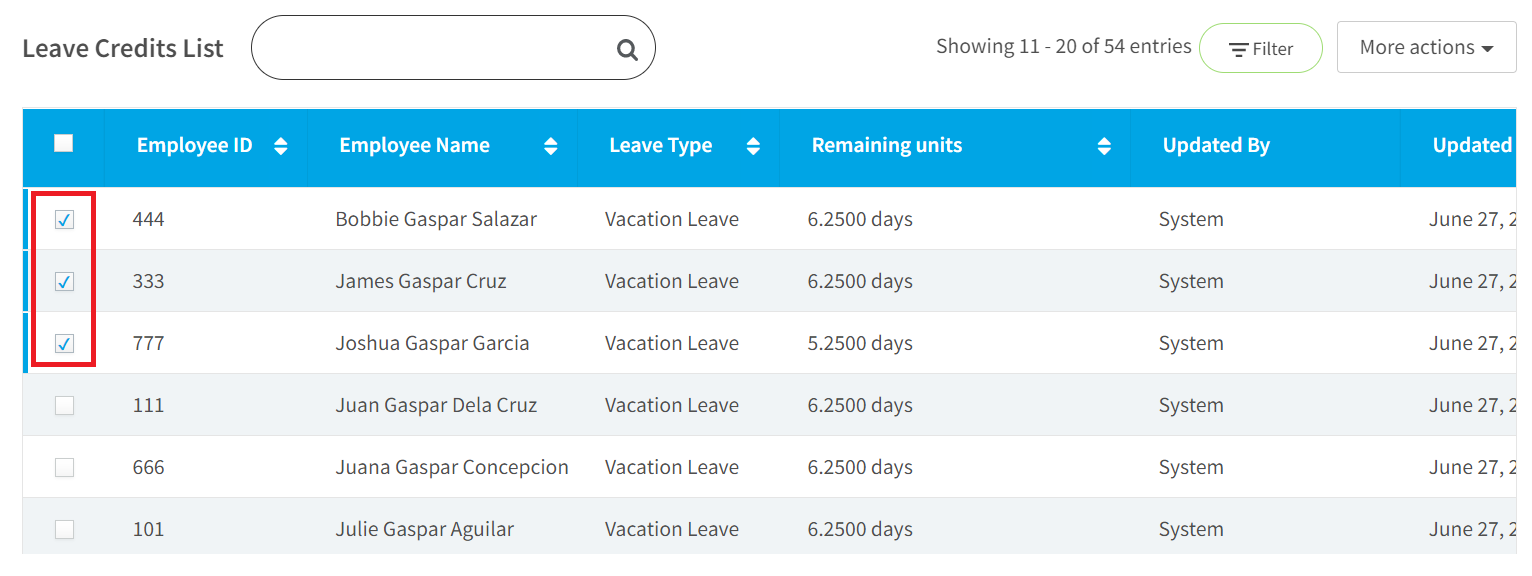Viewport: 1532px width, 576px height.
Task: Click the Remaining units column header text
Action: click(887, 145)
